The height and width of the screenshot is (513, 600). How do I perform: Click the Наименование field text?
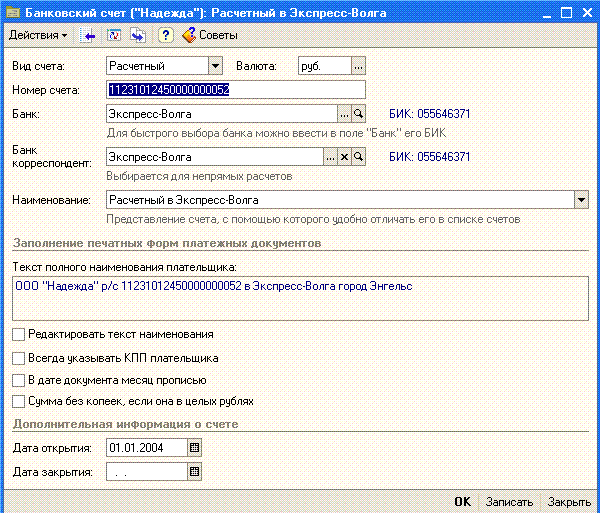click(340, 200)
